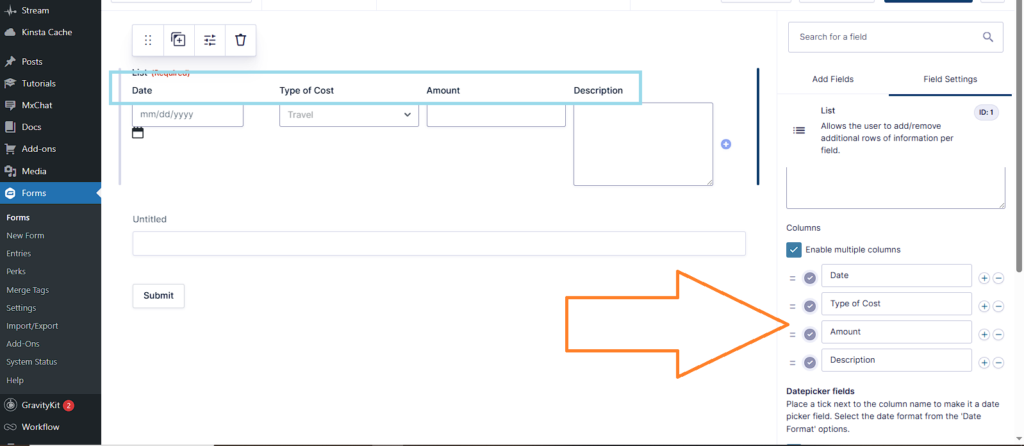Edit the Amount column name input
The image size is (1024, 446).
click(x=897, y=332)
